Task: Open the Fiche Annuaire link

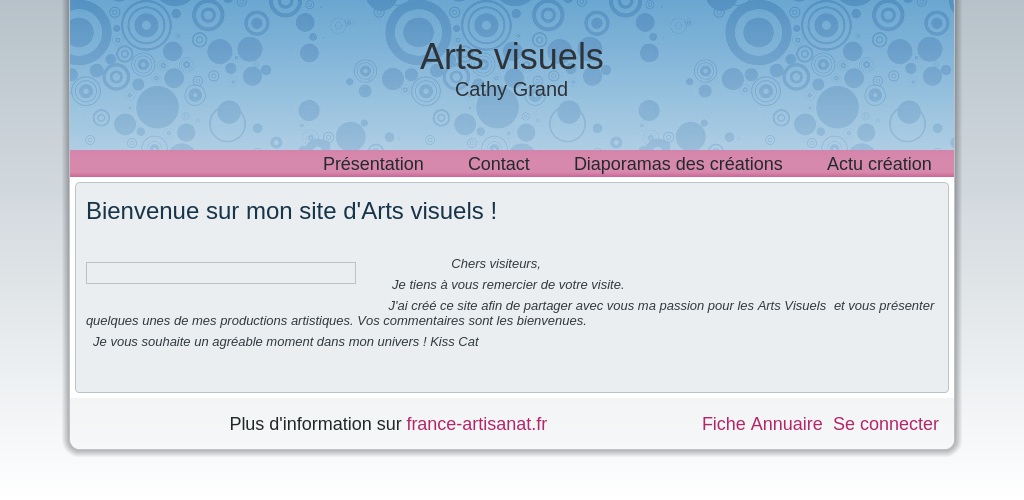Action: 762,424
